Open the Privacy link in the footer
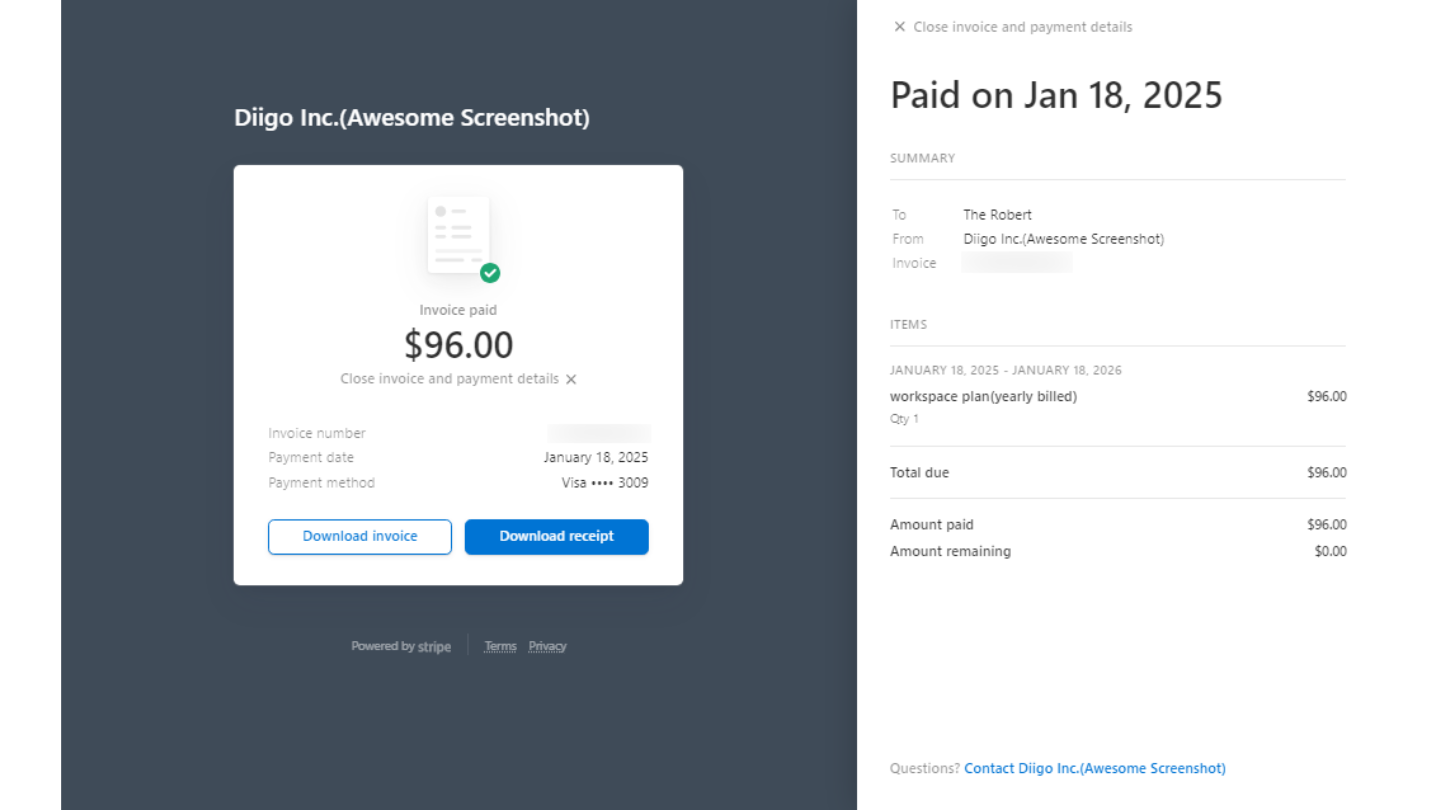 click(547, 646)
